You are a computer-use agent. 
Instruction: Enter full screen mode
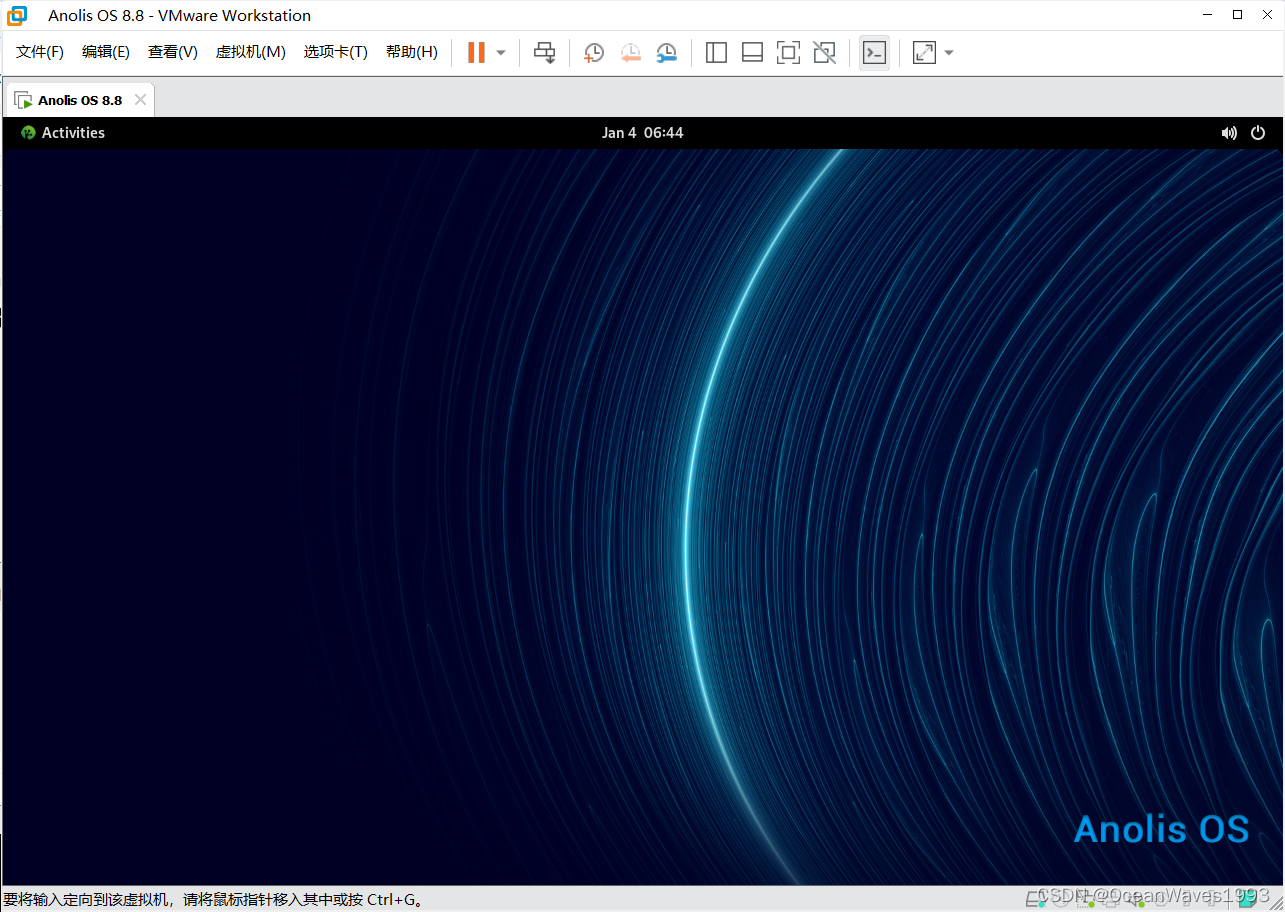(x=788, y=52)
